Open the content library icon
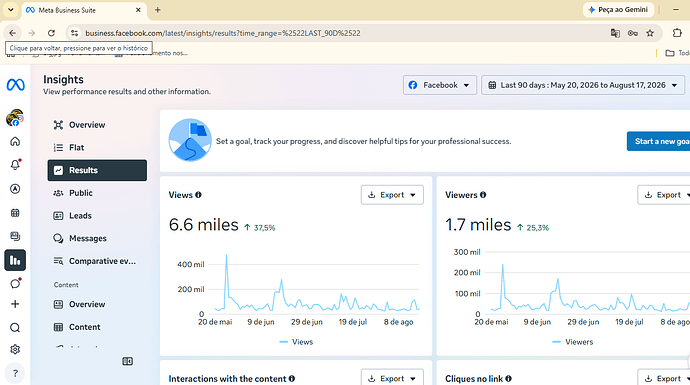Screen dimensions: 690x385 click(15, 236)
